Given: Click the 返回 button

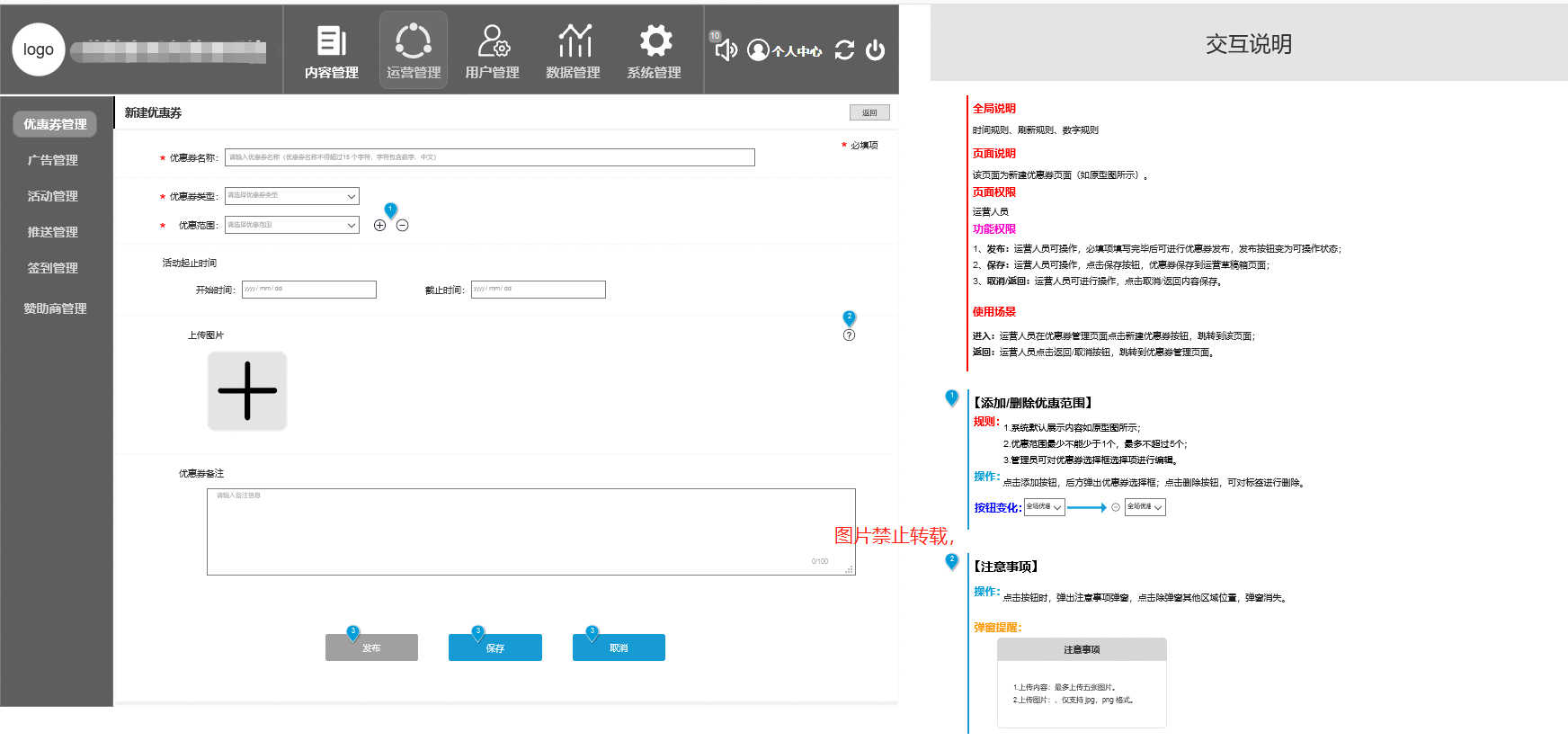Looking at the screenshot, I should pos(869,112).
